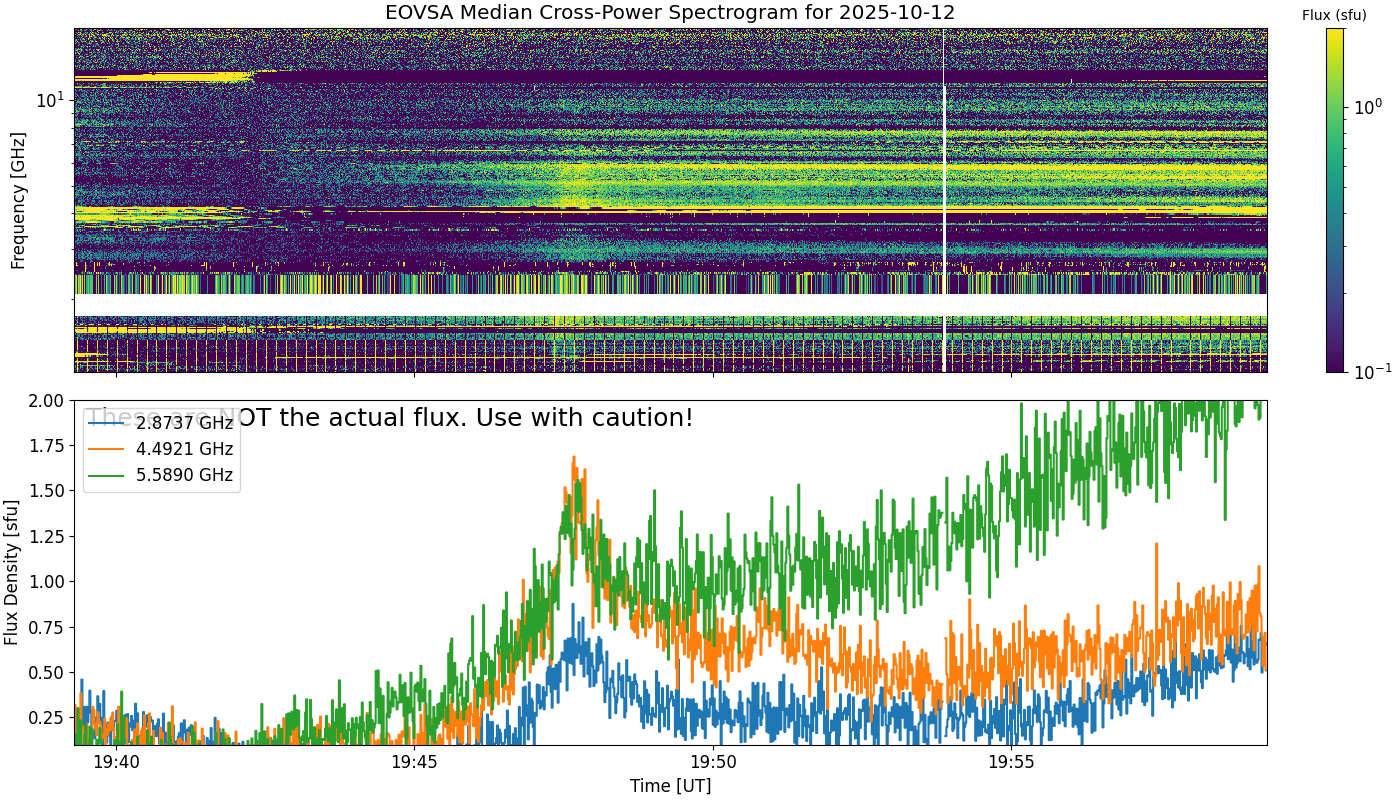Click the 19:40 time axis label

[116, 762]
